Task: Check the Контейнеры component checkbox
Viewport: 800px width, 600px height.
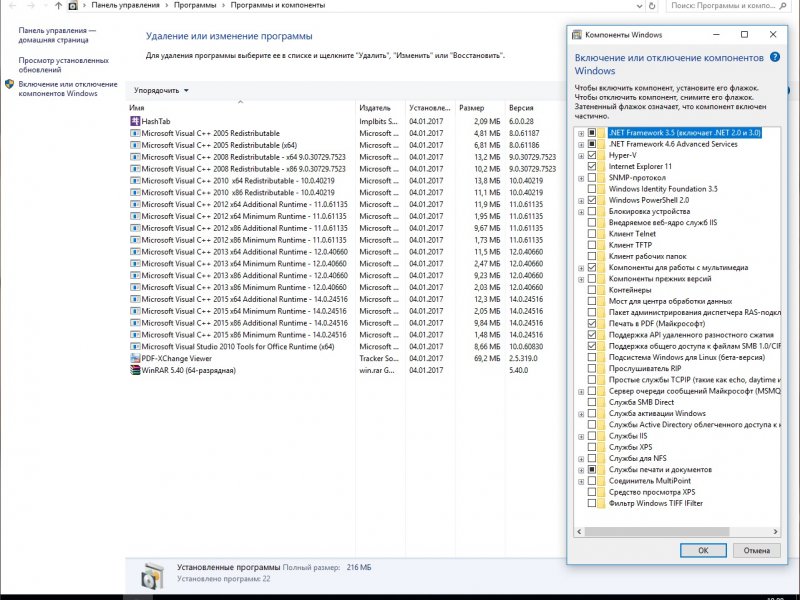Action: (592, 290)
